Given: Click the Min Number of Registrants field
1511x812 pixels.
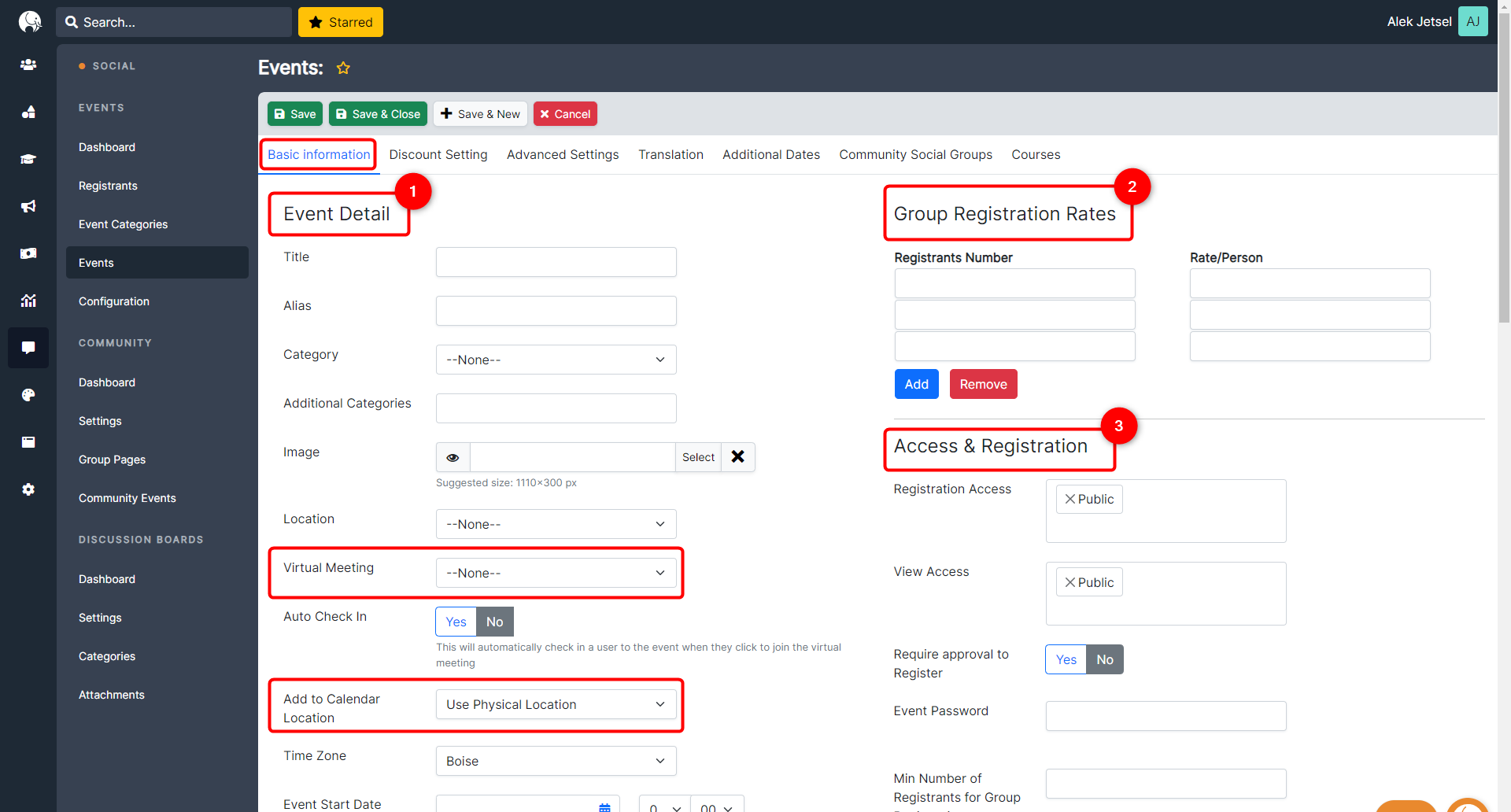Looking at the screenshot, I should 1166,784.
